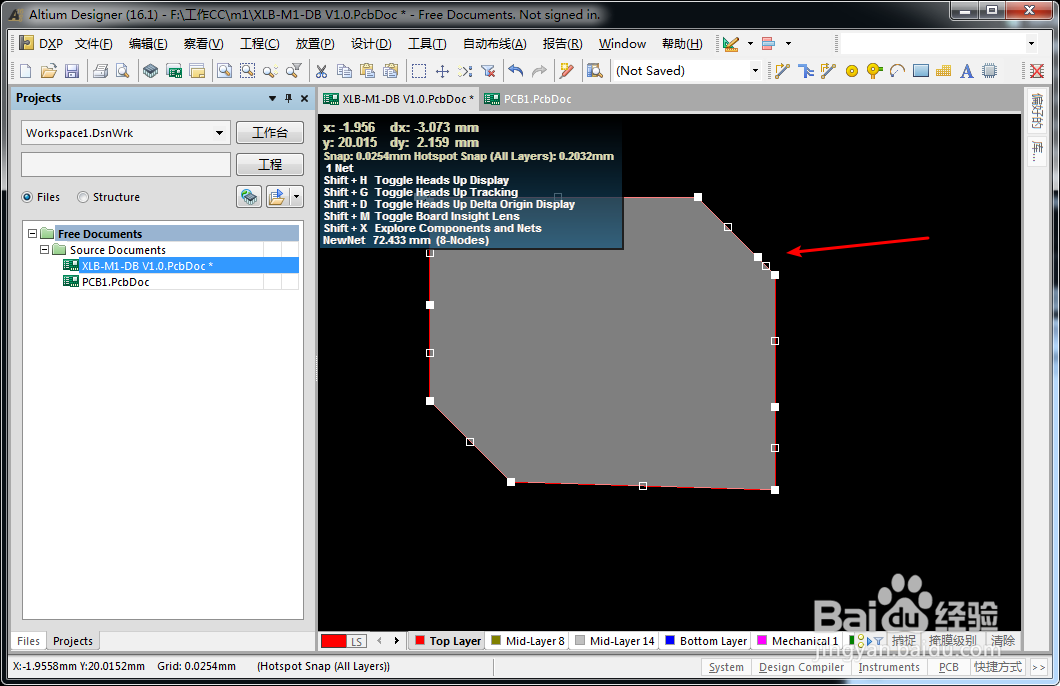
Task: Click the 工程 button
Action: [270, 164]
